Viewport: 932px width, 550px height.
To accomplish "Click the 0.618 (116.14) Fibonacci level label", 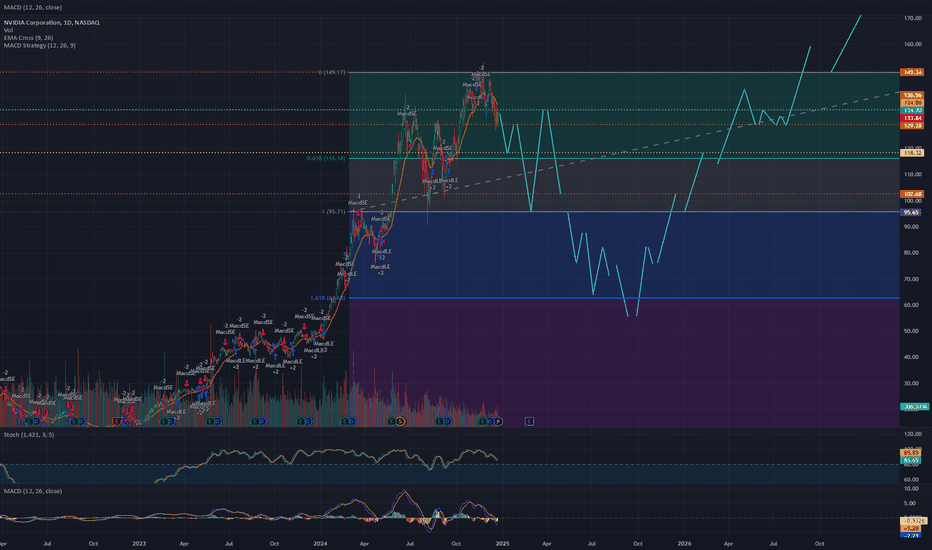I will click(x=326, y=159).
